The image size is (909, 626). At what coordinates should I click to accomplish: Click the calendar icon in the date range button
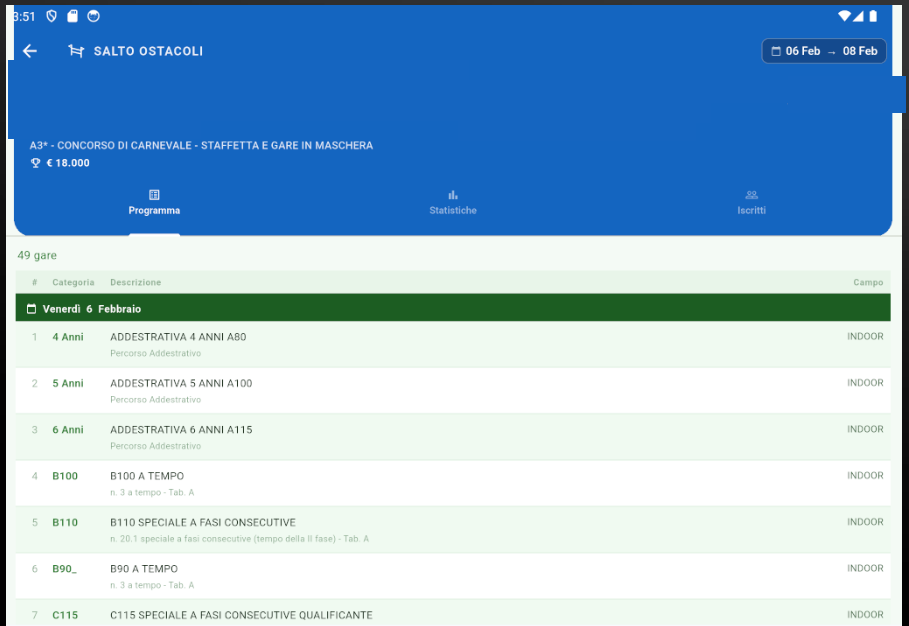click(776, 51)
